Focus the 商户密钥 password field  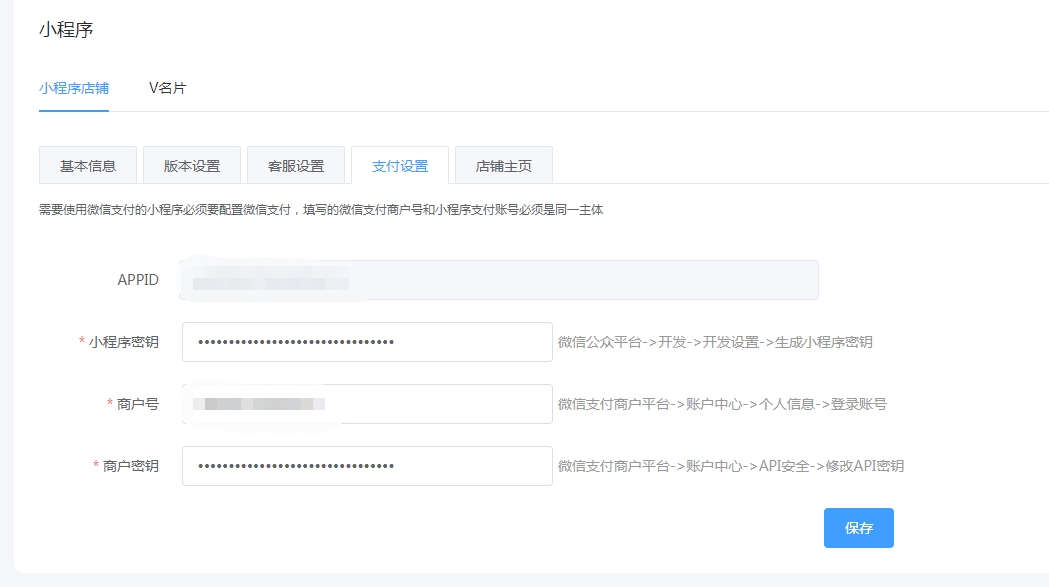coord(367,466)
